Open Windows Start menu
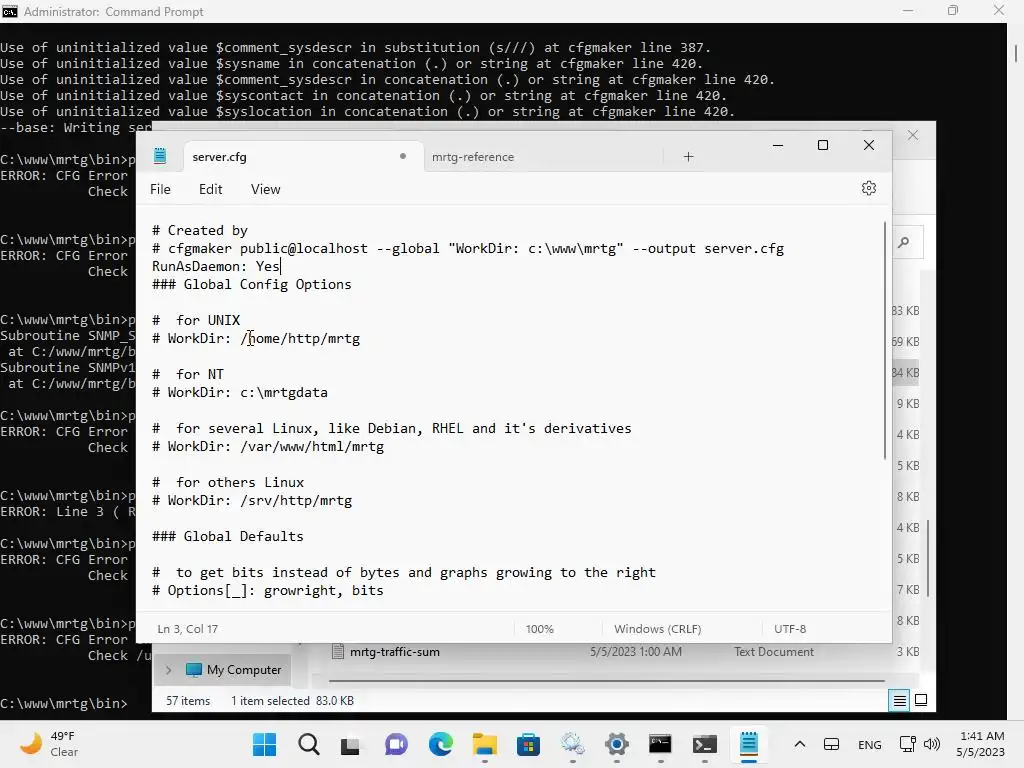1024x768 pixels. pyautogui.click(x=264, y=744)
